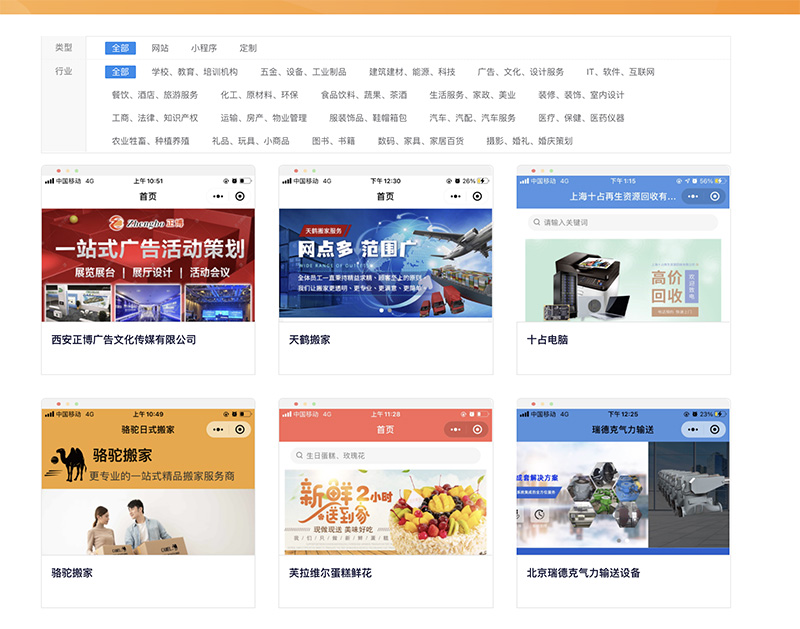The width and height of the screenshot is (800, 629).
Task: Click the 生日蛋糕、玫瑰花 search field
Action: [x=385, y=456]
